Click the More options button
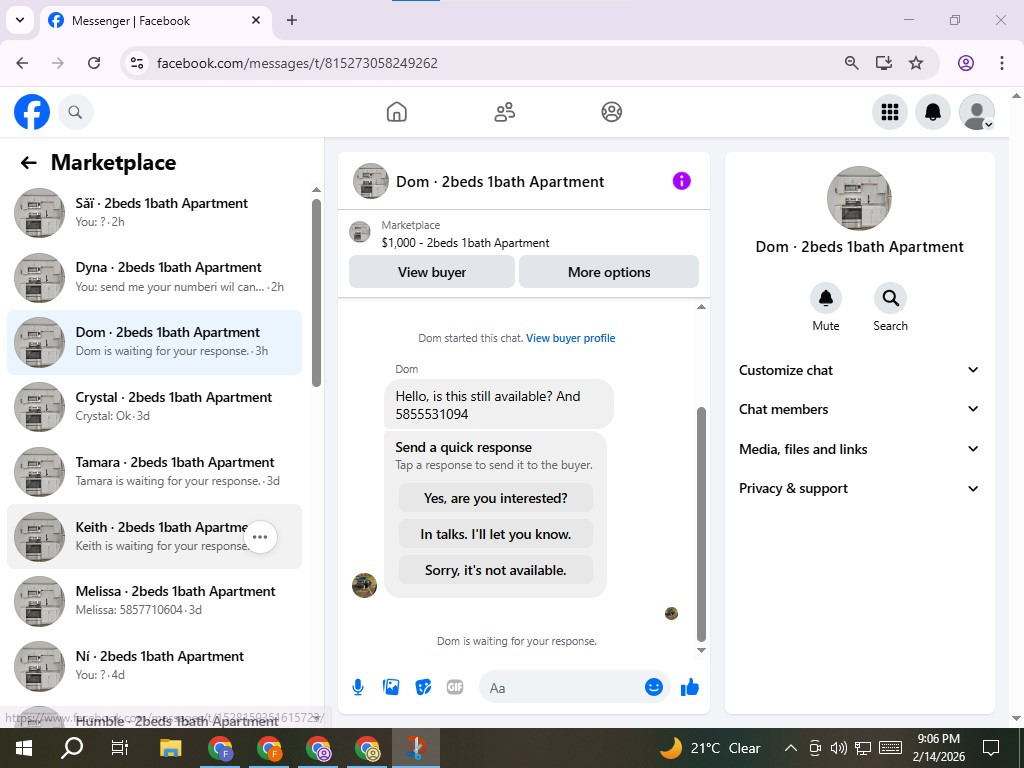Image resolution: width=1024 pixels, height=768 pixels. point(609,272)
